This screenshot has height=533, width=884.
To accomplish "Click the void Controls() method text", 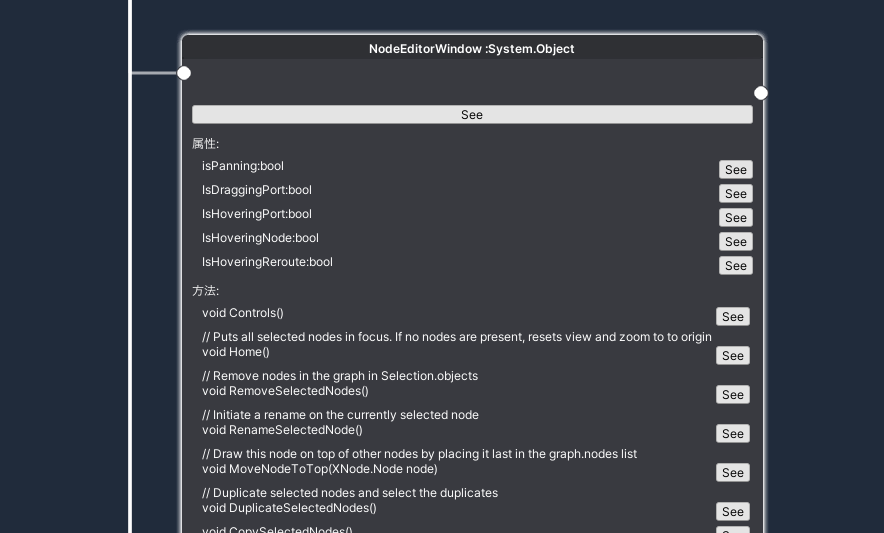I will click(243, 313).
